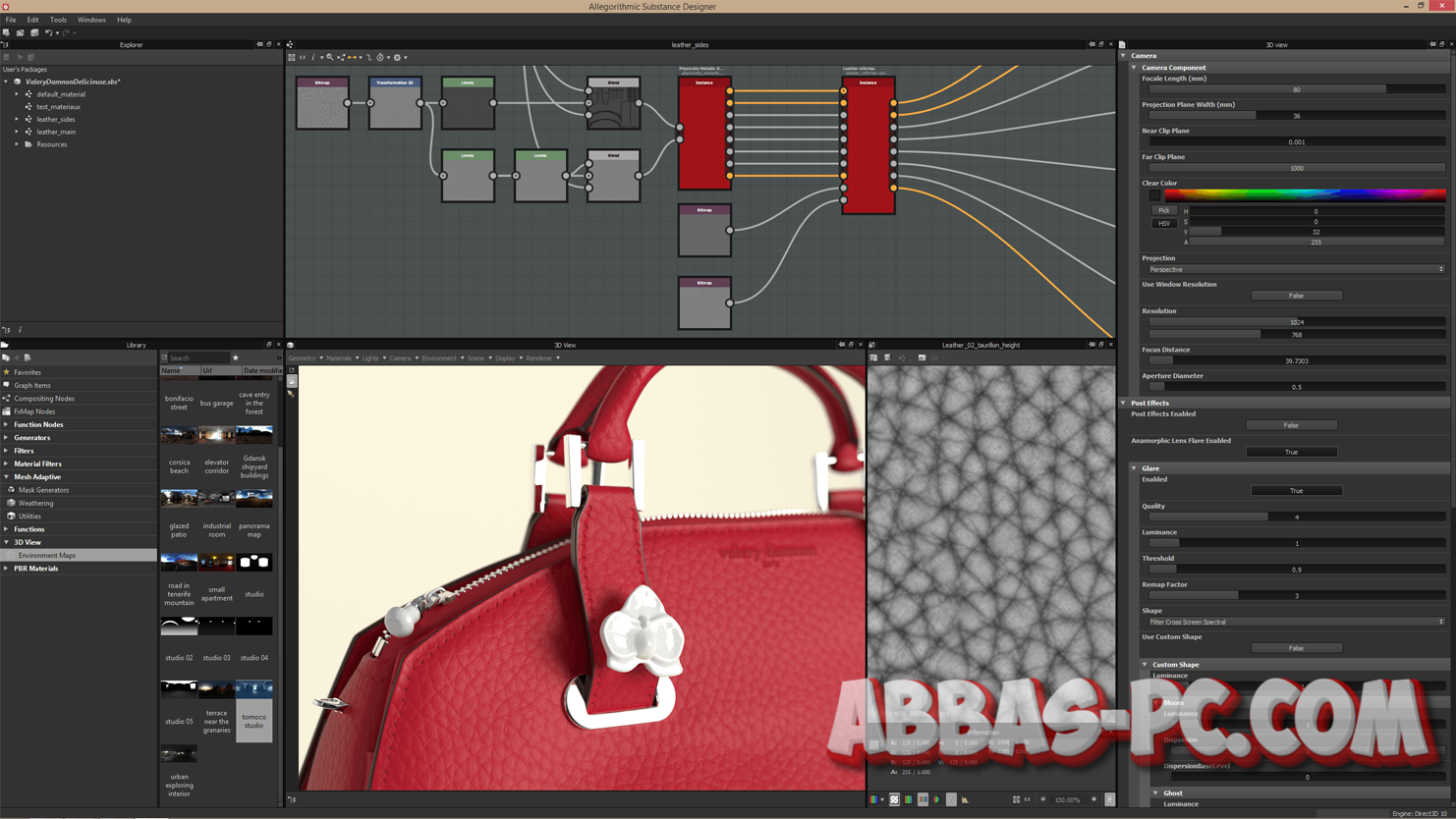The height and width of the screenshot is (819, 1456).
Task: Click the timer icon in the graph toolbar
Action: click(380, 57)
